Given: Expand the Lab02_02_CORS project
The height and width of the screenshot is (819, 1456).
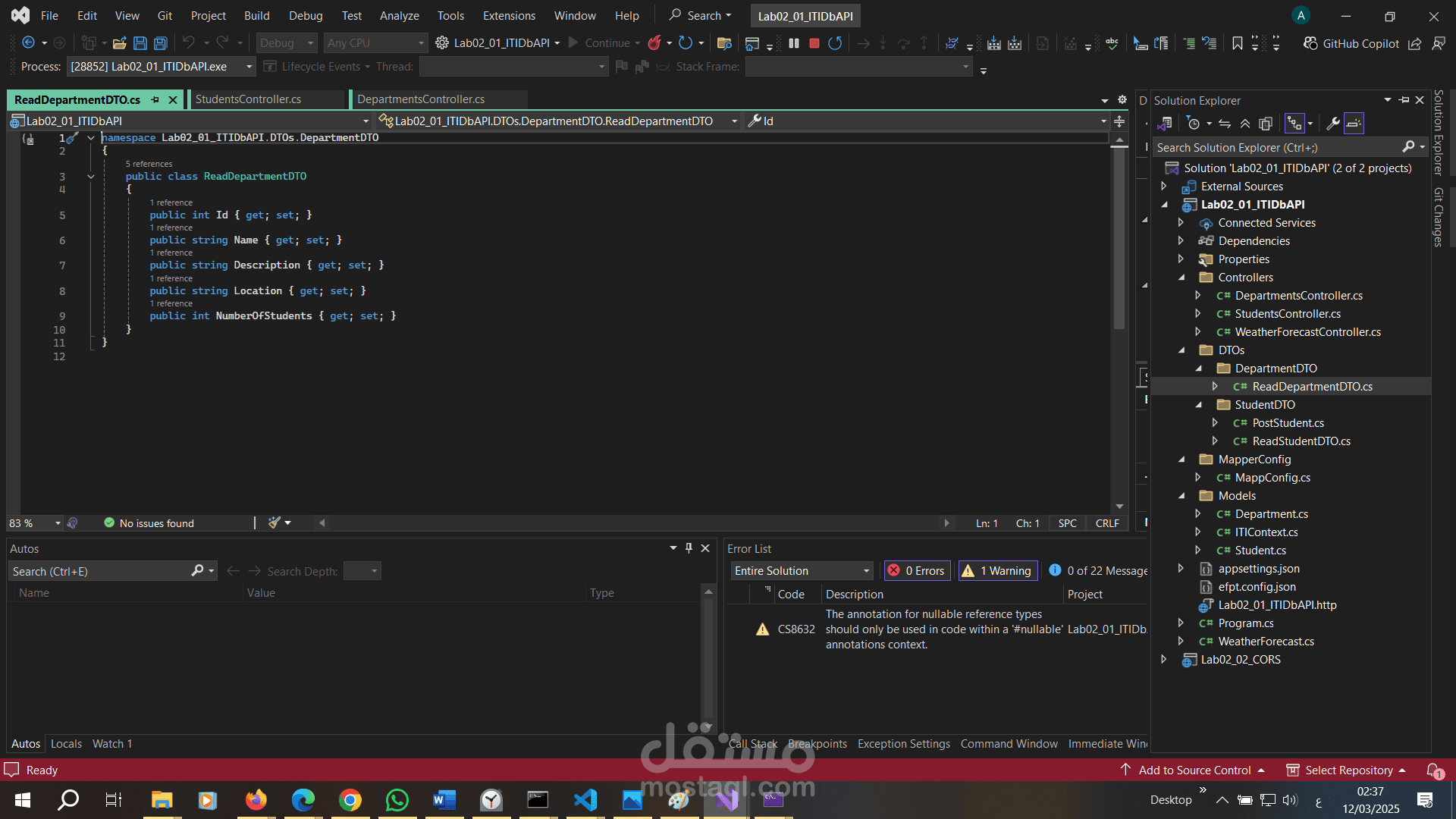Looking at the screenshot, I should coord(1164,660).
